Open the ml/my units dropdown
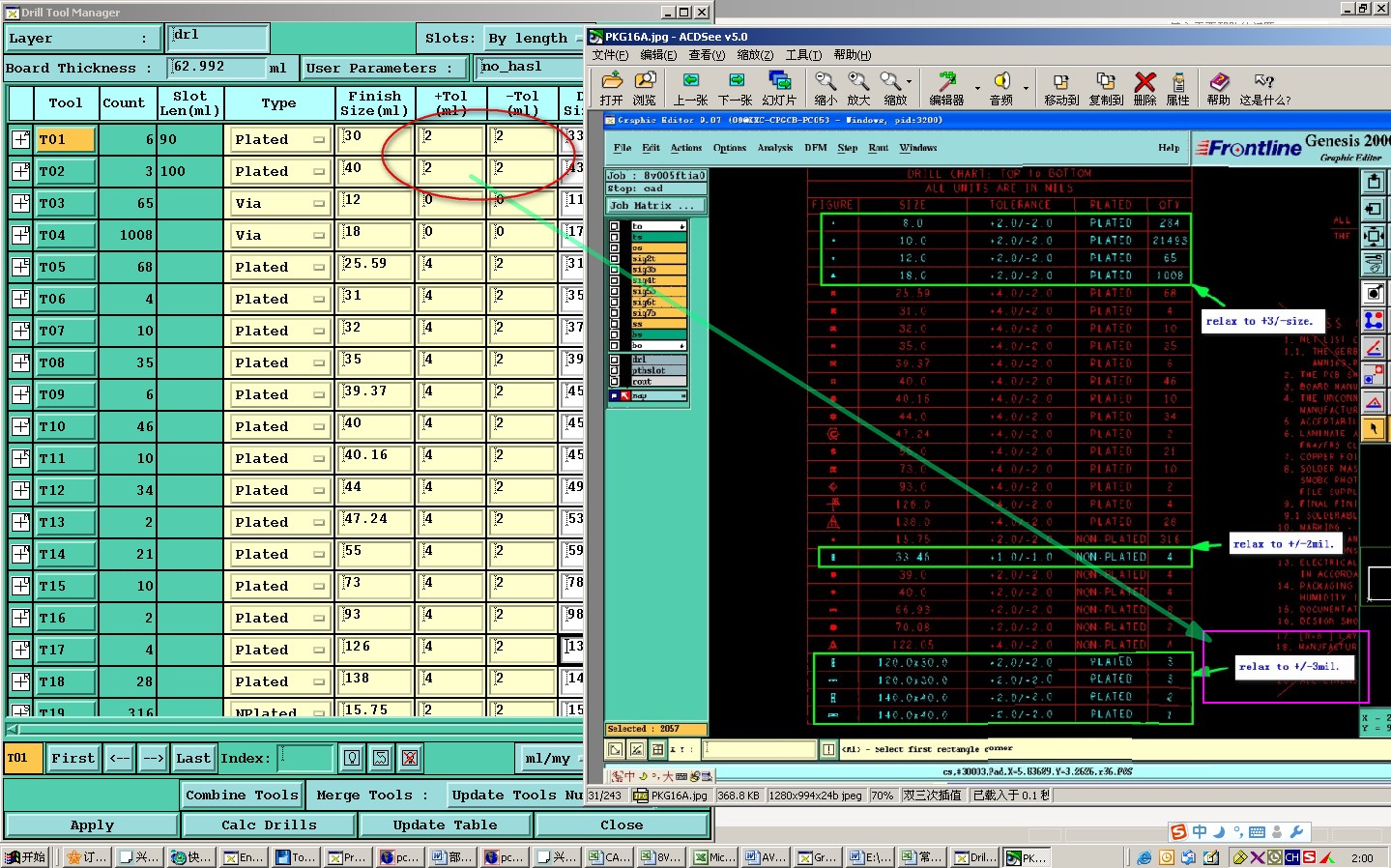 tap(548, 759)
